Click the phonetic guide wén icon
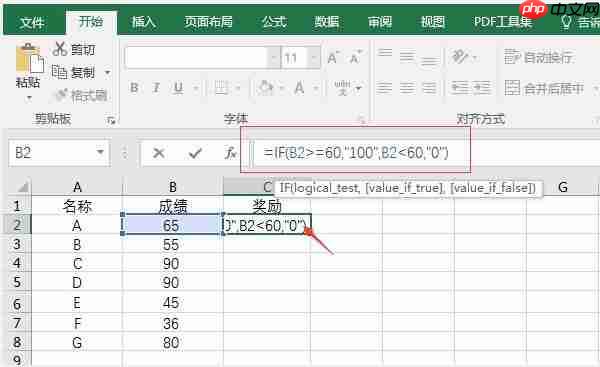 [x=342, y=88]
